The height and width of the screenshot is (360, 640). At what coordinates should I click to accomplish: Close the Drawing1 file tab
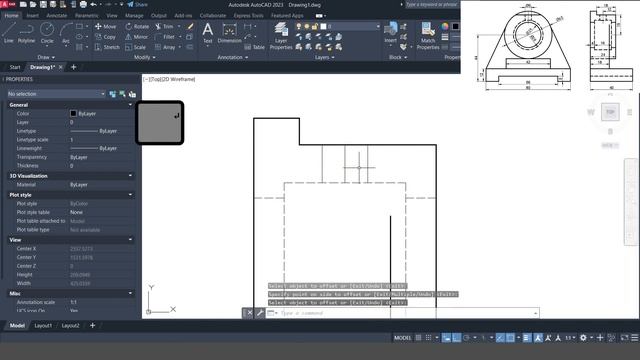[61, 67]
